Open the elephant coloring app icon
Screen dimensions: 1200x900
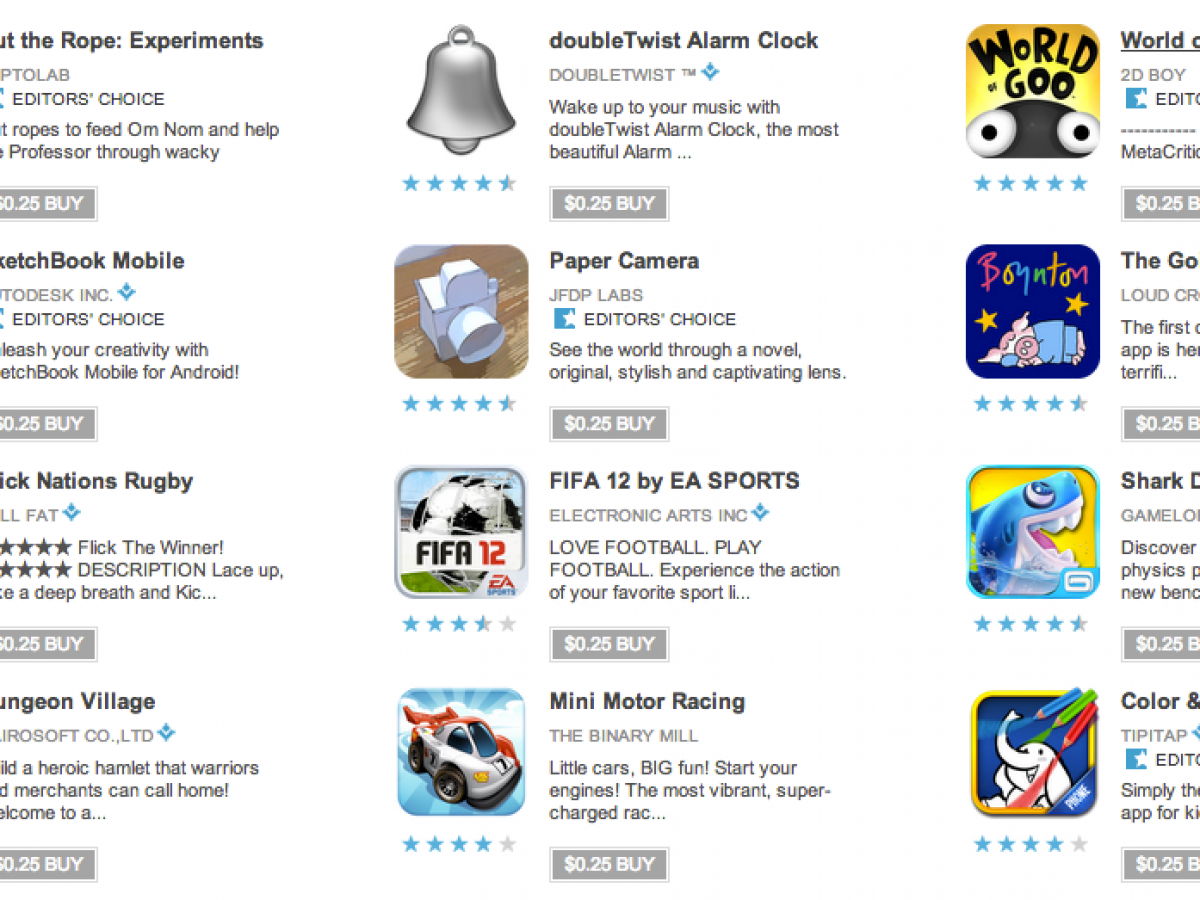point(1033,752)
